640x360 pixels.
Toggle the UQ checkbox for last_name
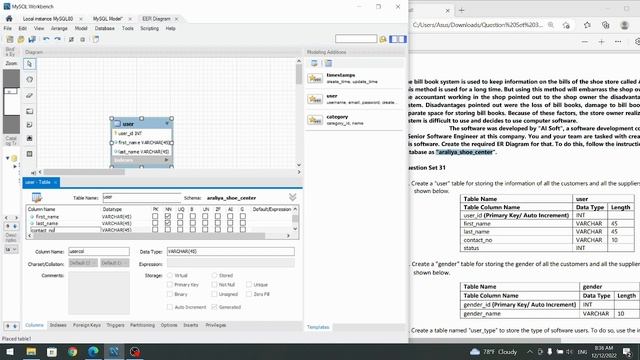coord(180,223)
